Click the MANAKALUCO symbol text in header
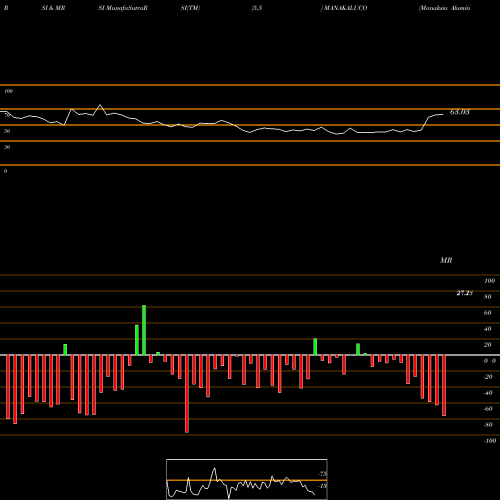The image size is (500, 500). pos(344,8)
